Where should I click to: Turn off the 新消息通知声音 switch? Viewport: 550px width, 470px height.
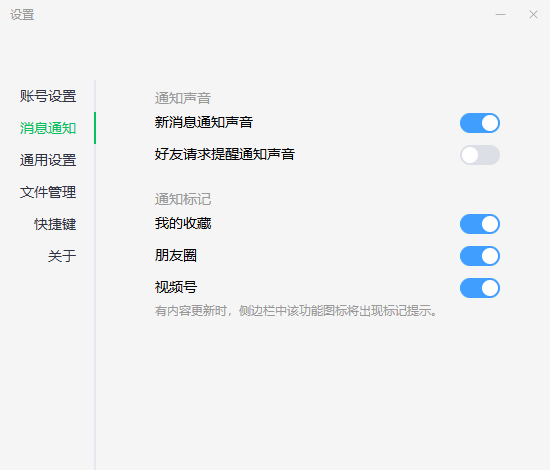(x=480, y=123)
